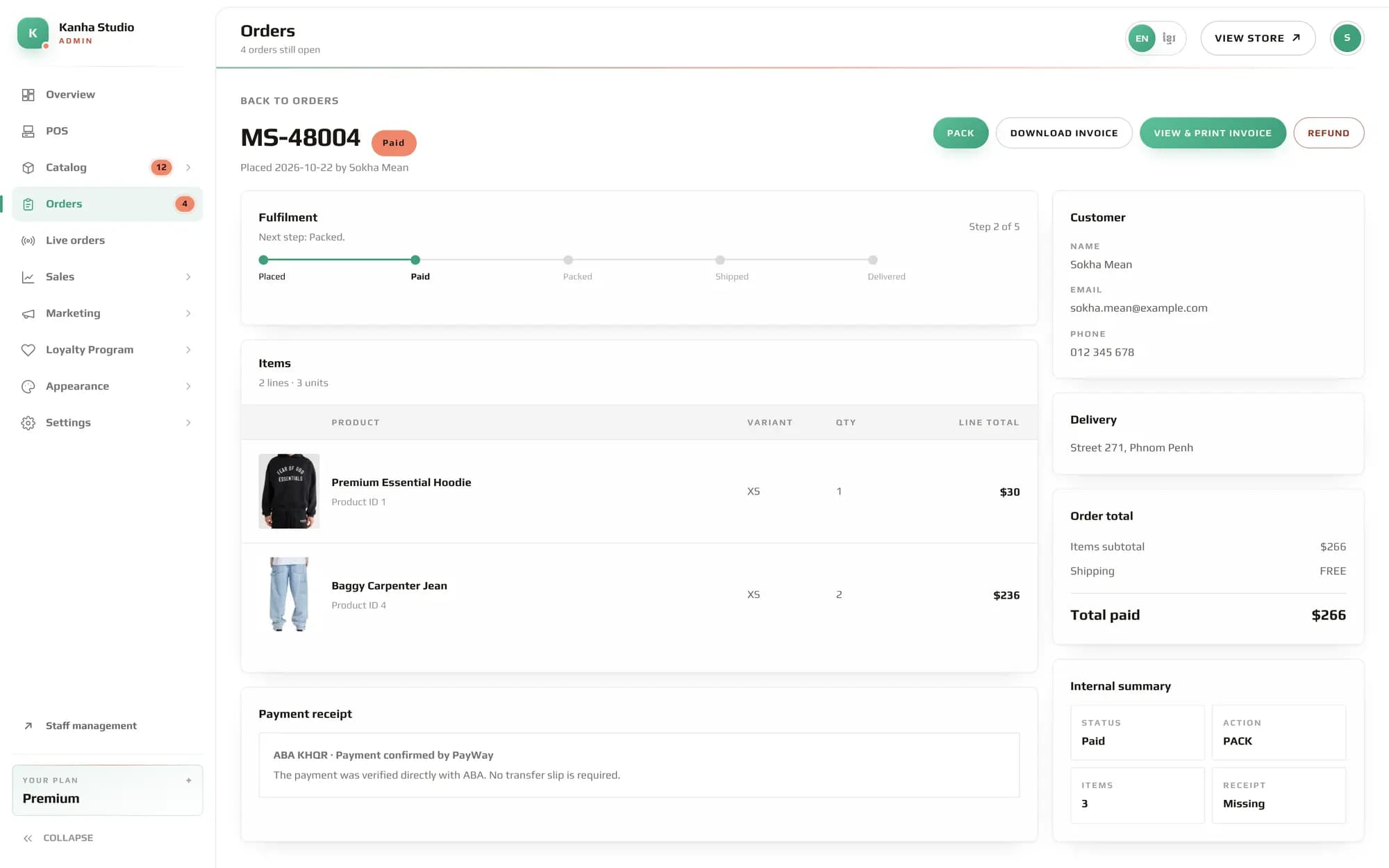The image size is (1389, 868).
Task: Click VIEW & PRINT INVOICE button
Action: 1213,133
